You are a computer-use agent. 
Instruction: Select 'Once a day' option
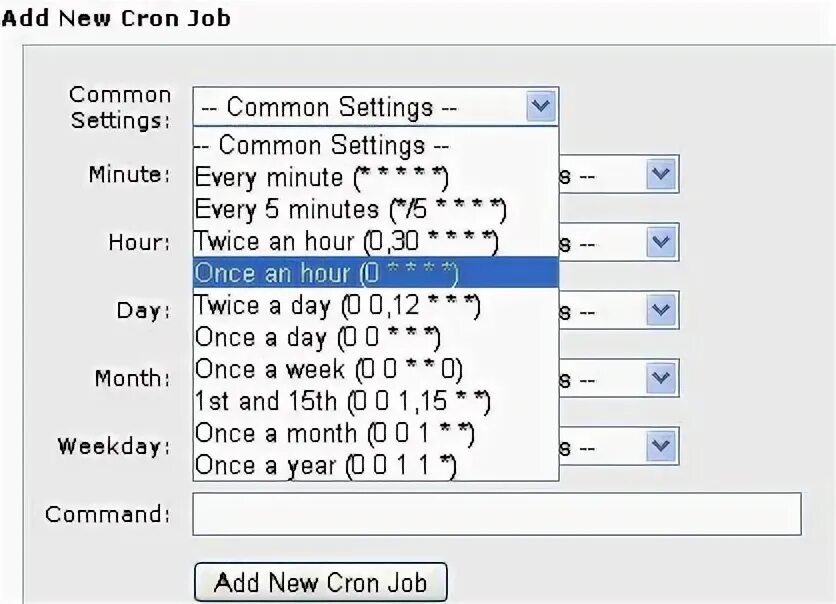(x=318, y=337)
